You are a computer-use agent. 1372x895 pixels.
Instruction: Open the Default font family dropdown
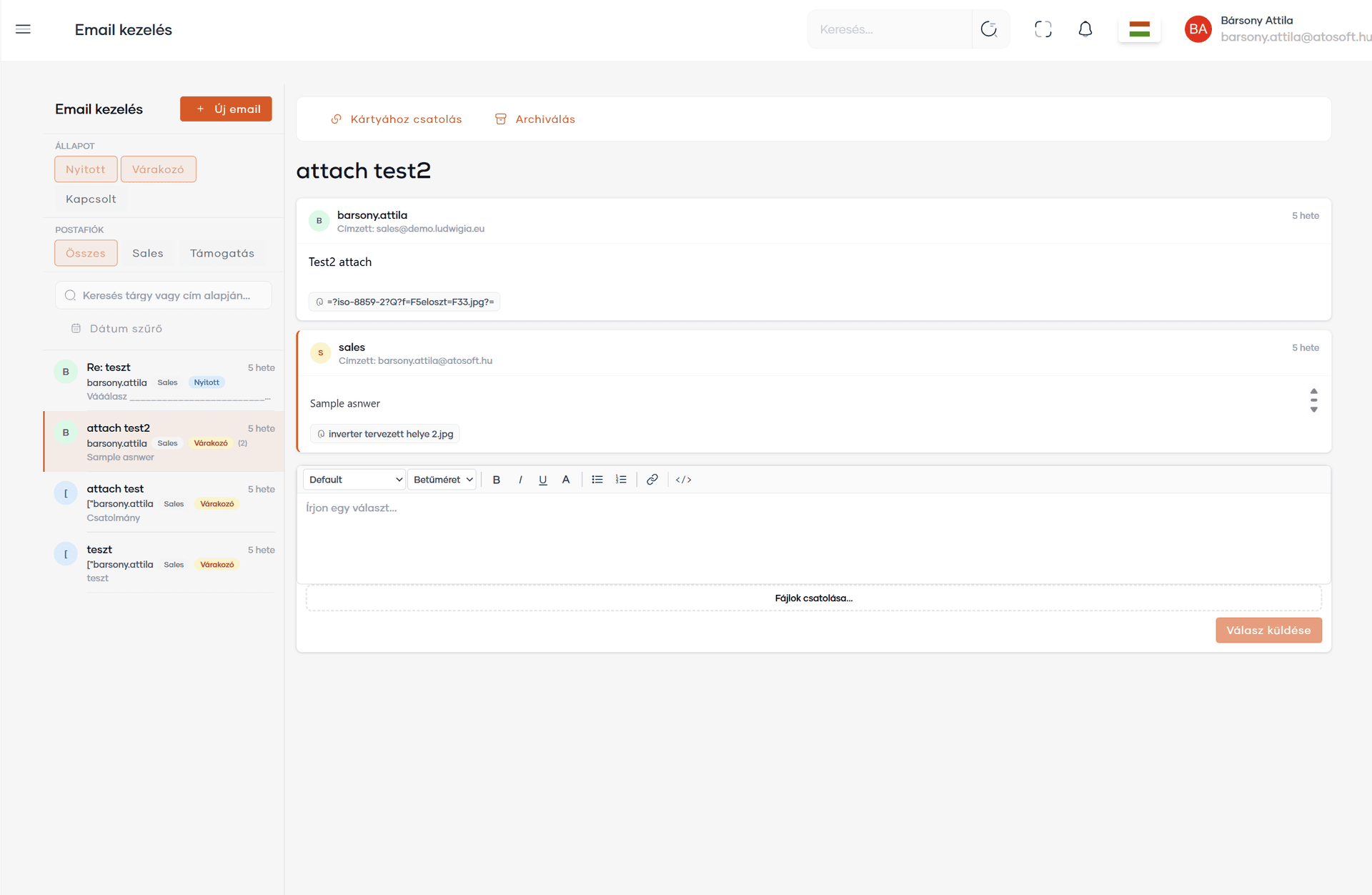(x=354, y=480)
